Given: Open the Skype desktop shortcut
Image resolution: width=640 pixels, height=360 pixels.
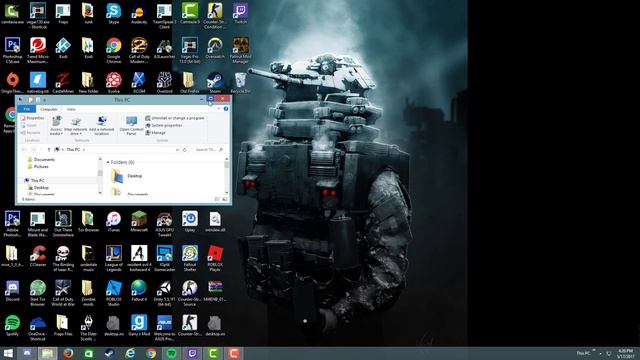Looking at the screenshot, I should (113, 13).
